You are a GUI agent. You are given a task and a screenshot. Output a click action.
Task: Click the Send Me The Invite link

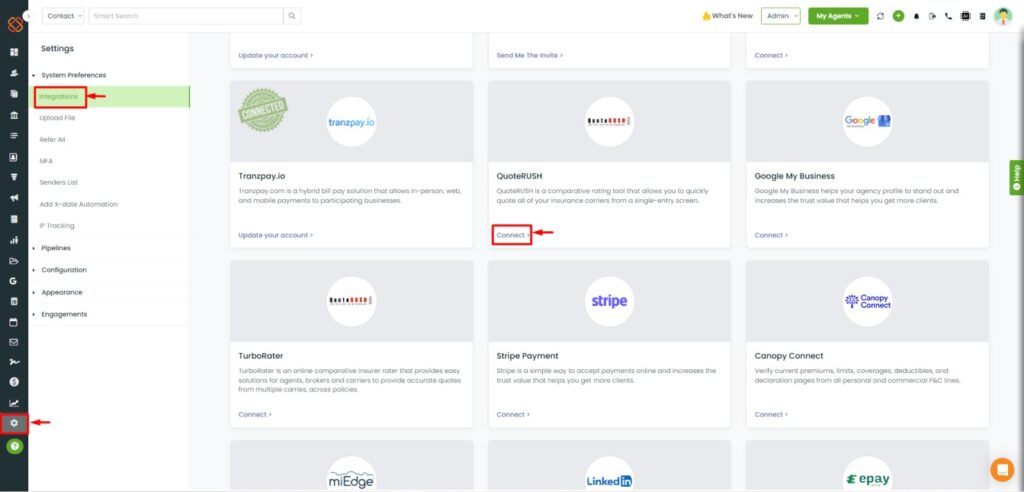[x=529, y=56]
